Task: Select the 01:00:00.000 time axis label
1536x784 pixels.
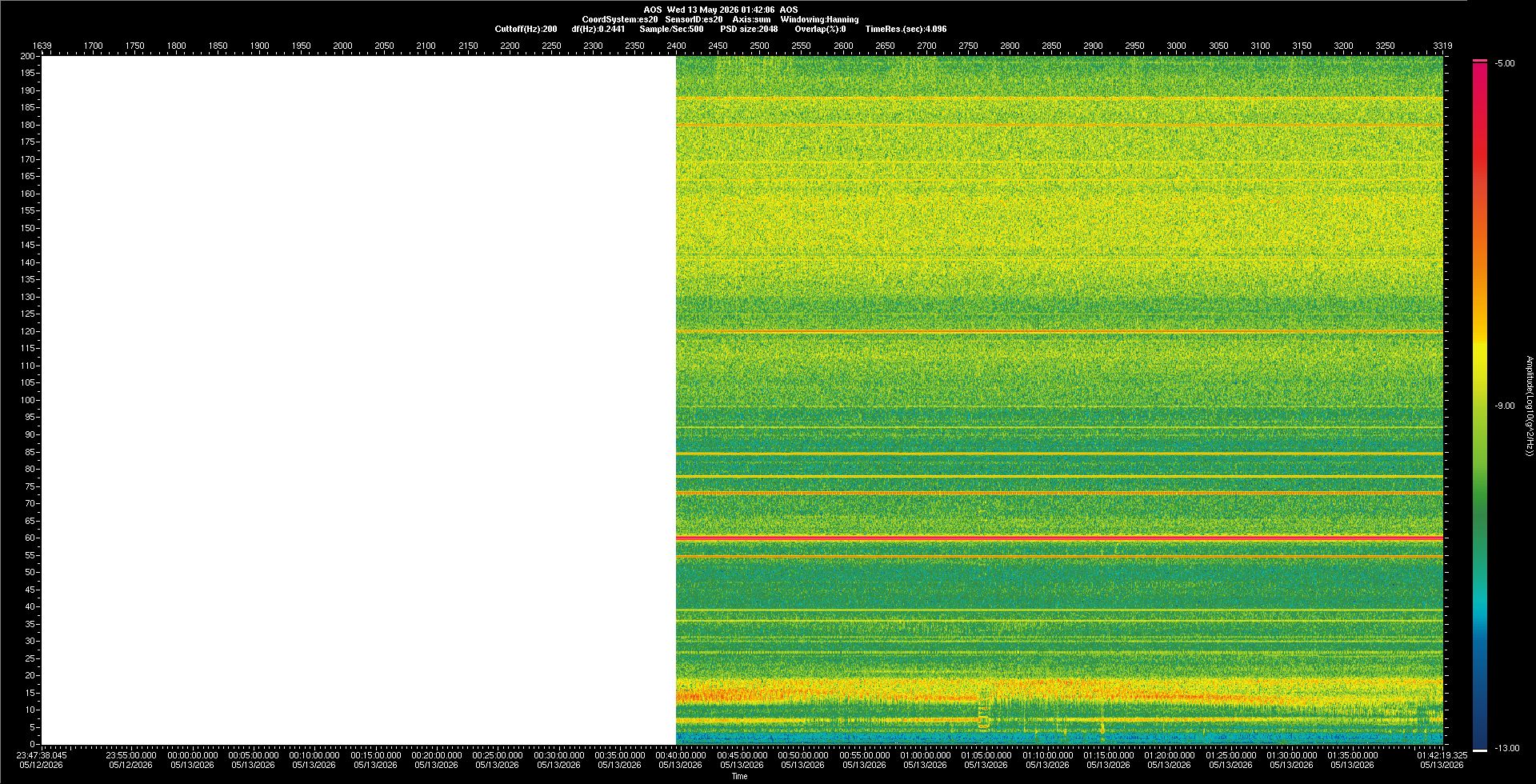Action: pyautogui.click(x=925, y=755)
